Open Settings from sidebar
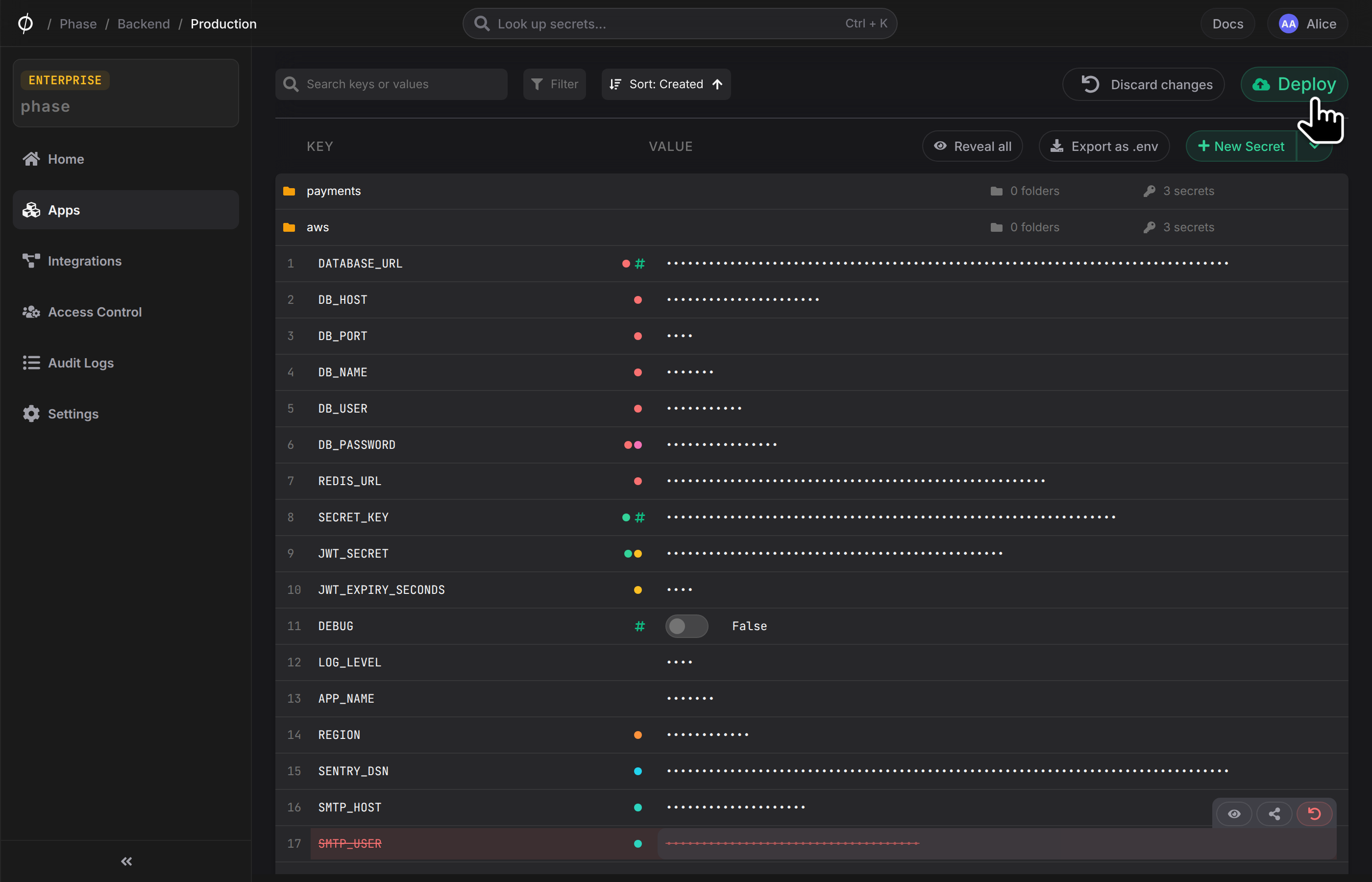 coord(125,414)
